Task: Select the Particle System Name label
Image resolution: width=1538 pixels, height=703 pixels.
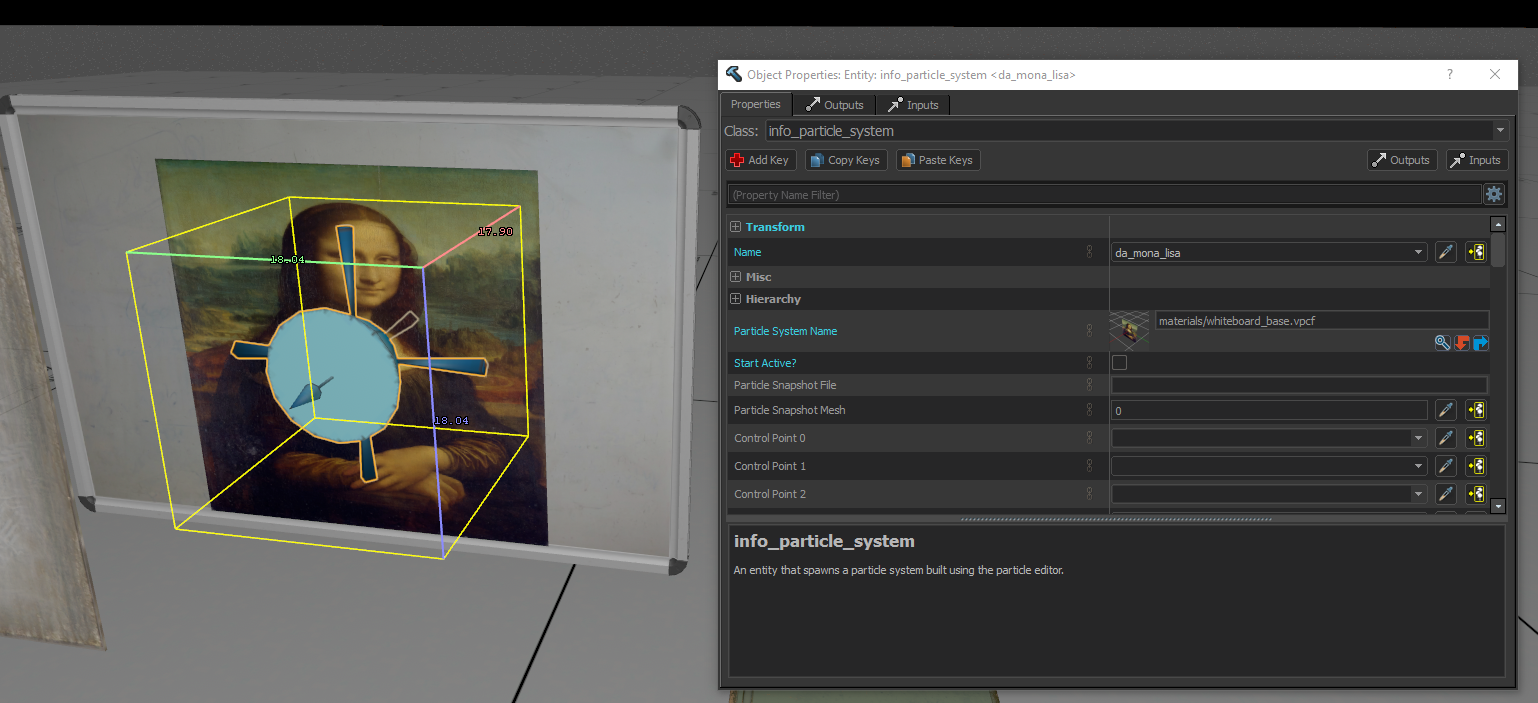Action: (x=785, y=331)
